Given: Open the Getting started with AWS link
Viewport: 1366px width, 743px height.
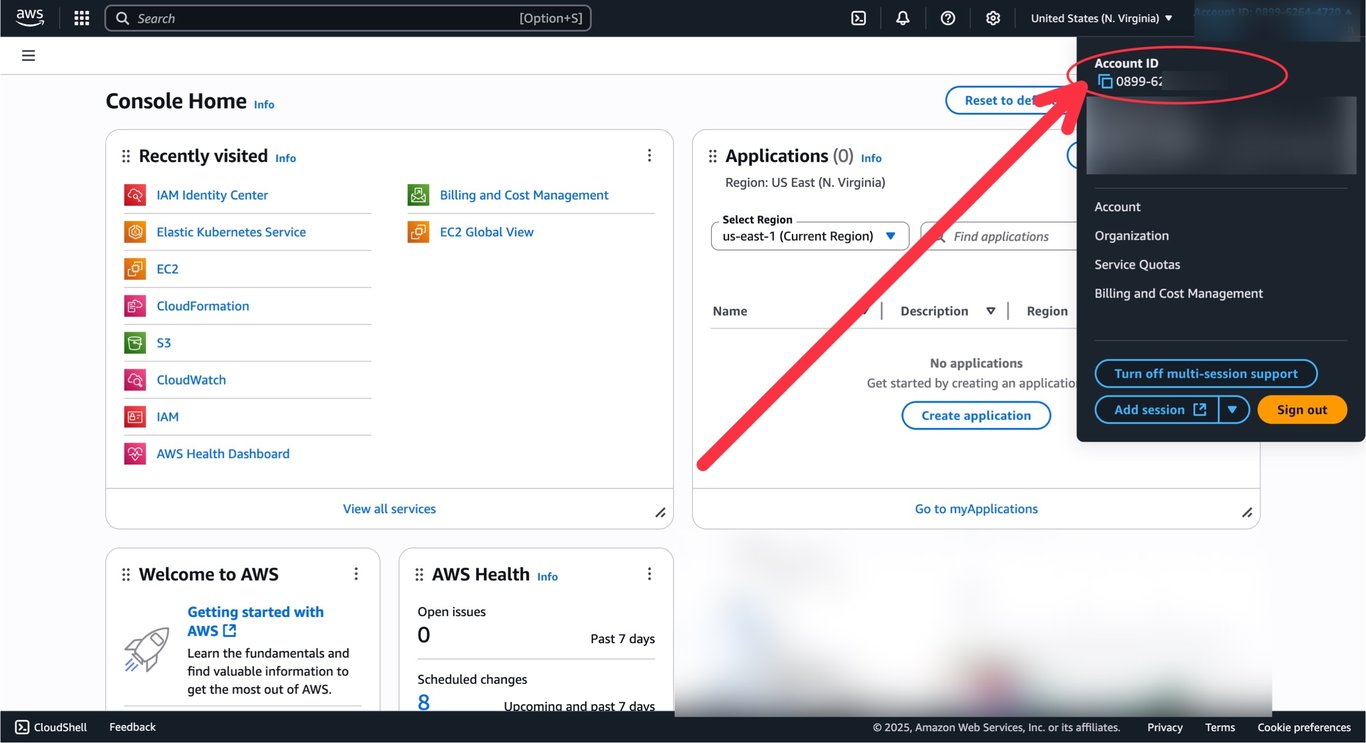Looking at the screenshot, I should pos(256,621).
